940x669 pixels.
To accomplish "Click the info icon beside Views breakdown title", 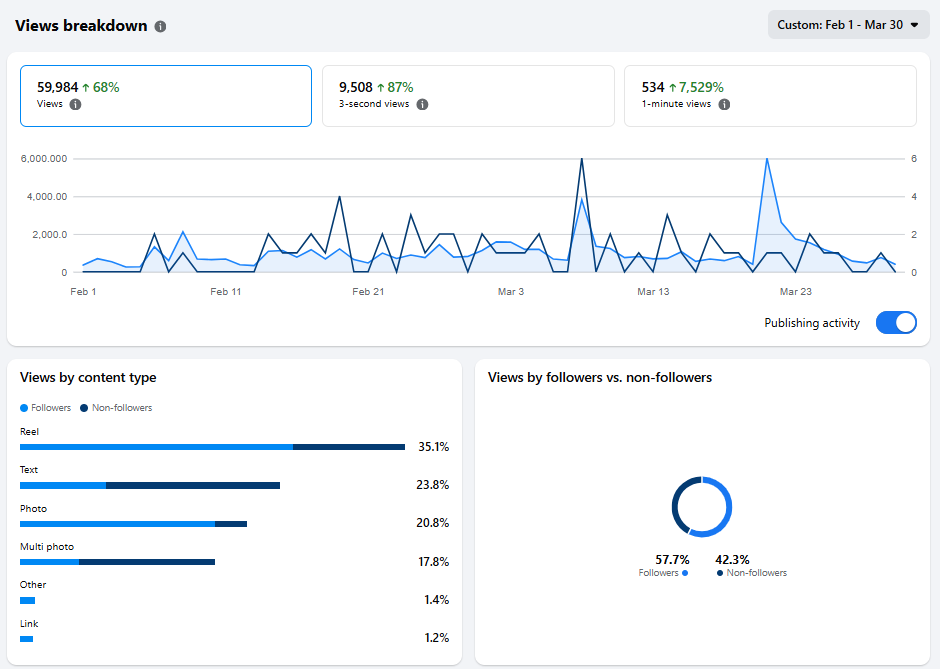I will pyautogui.click(x=160, y=25).
